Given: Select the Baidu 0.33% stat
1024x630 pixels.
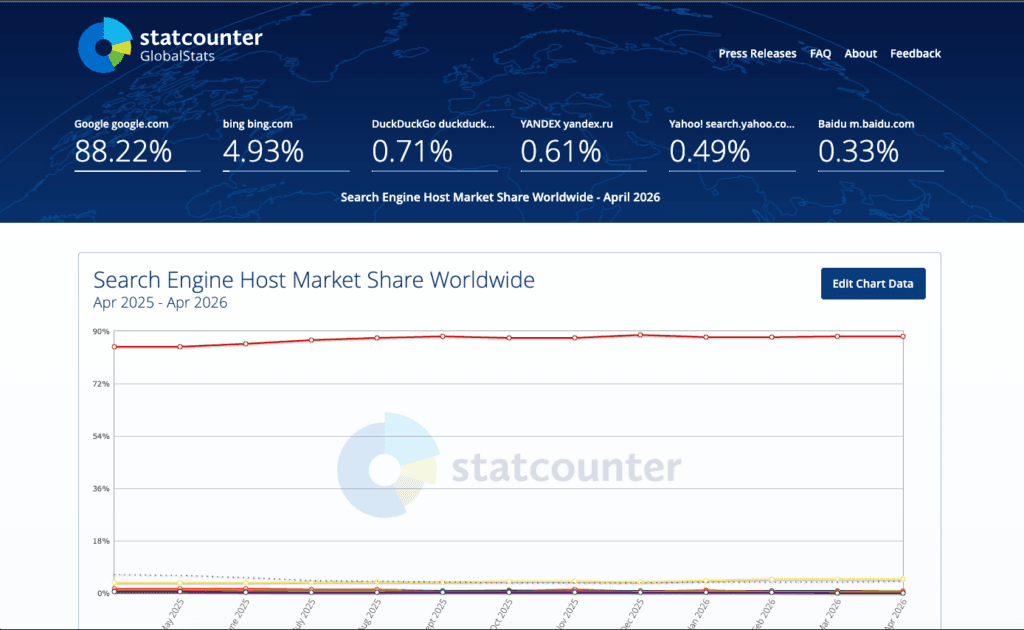Looking at the screenshot, I should click(880, 144).
